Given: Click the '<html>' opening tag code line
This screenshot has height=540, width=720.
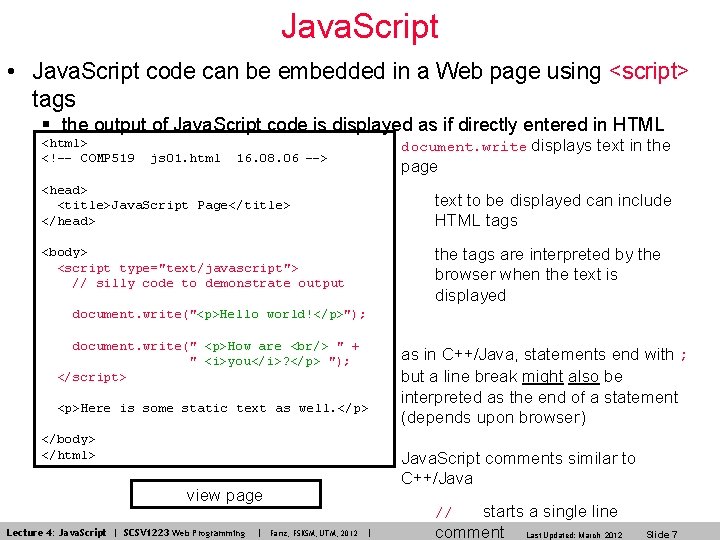Looking at the screenshot, I should tap(64, 143).
